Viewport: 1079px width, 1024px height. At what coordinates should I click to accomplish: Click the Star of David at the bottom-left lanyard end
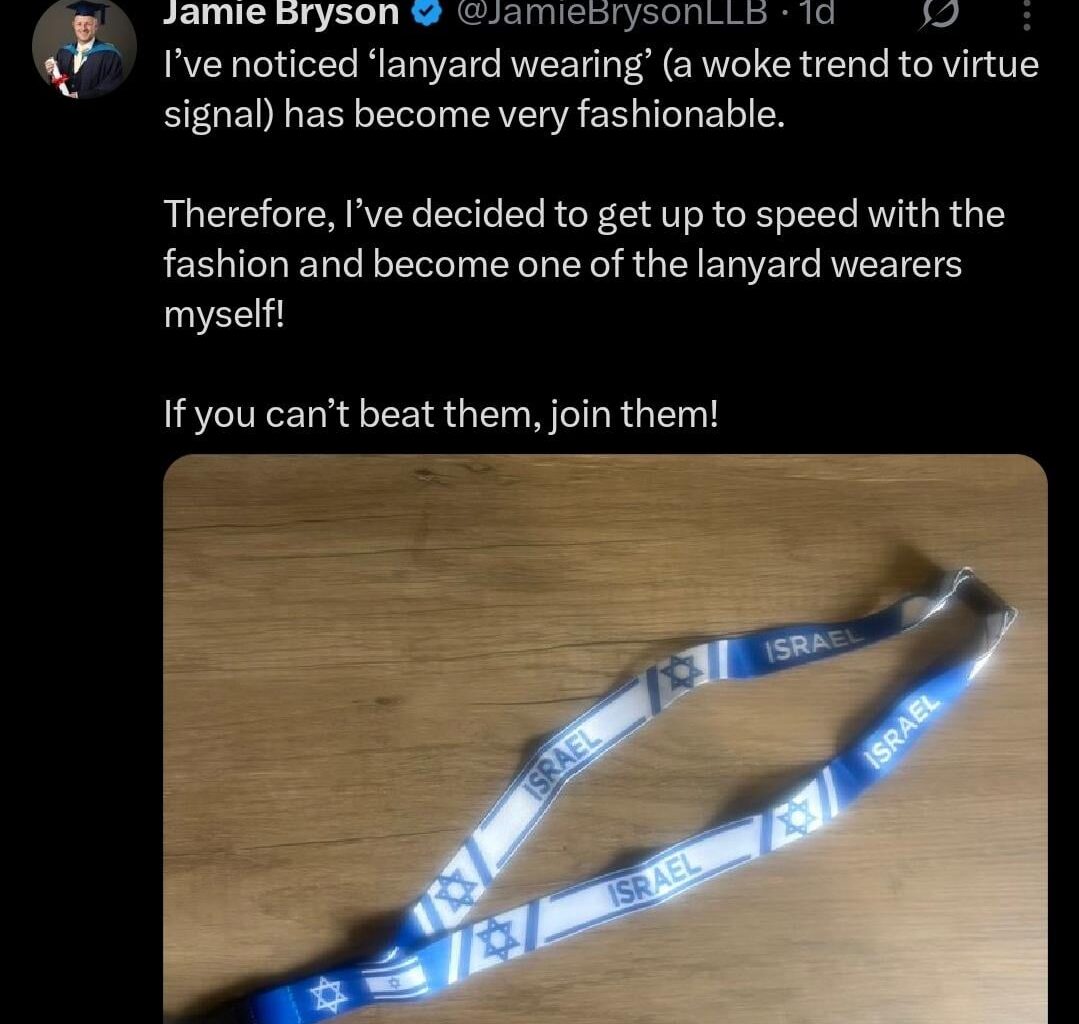(x=328, y=995)
